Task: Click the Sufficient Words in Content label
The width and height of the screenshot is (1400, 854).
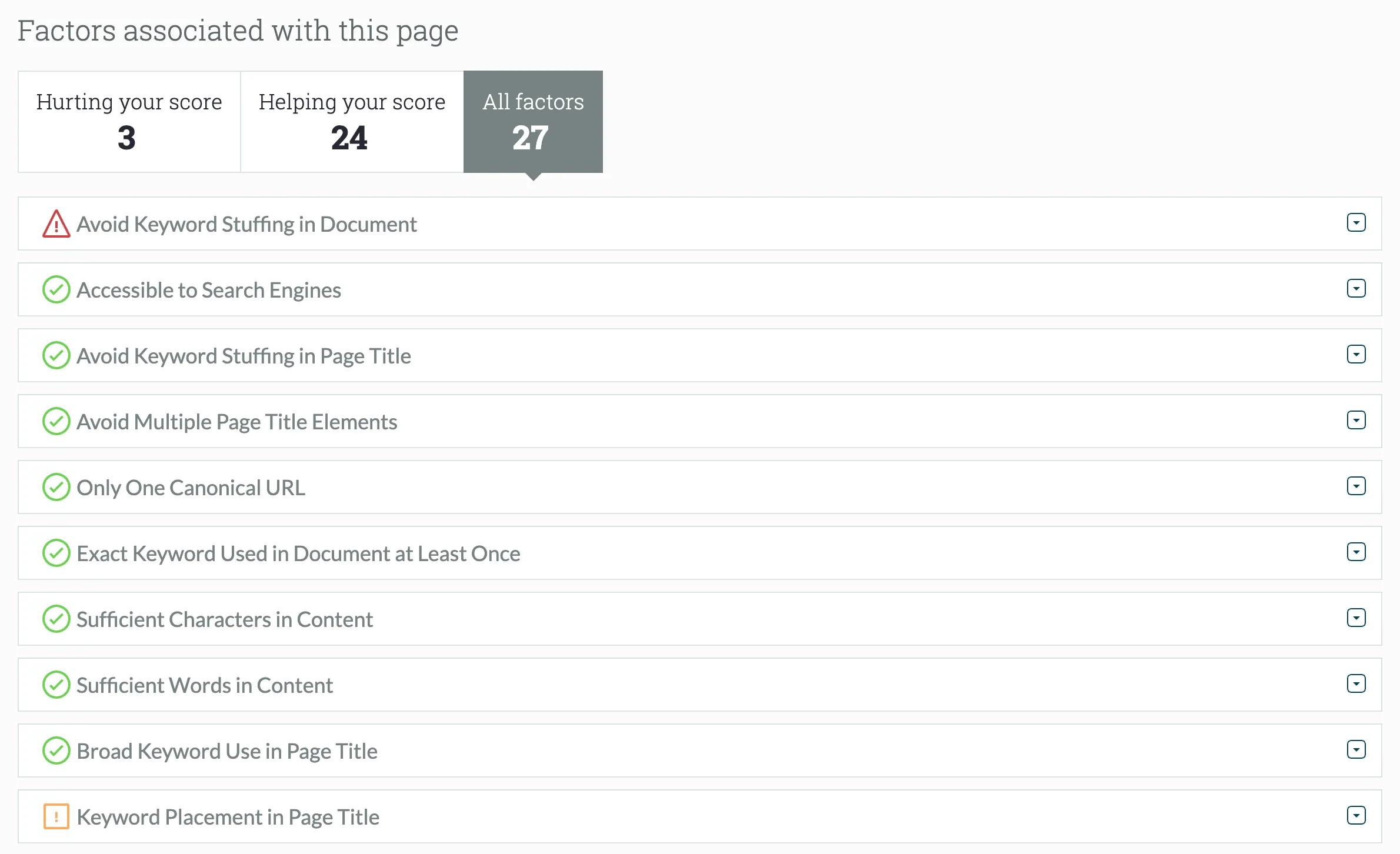Action: coord(205,686)
